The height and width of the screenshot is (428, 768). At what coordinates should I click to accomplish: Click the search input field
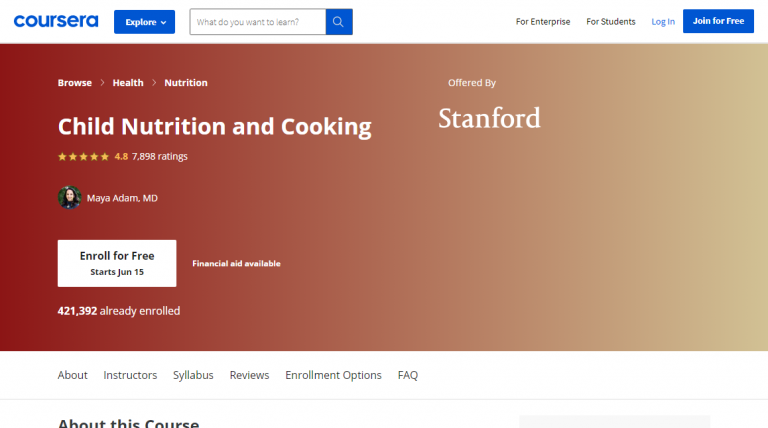258,22
